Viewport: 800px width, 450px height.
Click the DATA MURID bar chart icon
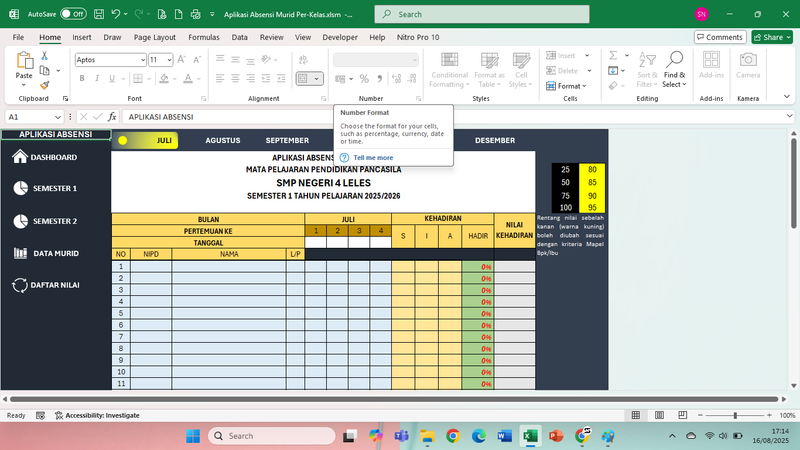pyautogui.click(x=20, y=253)
